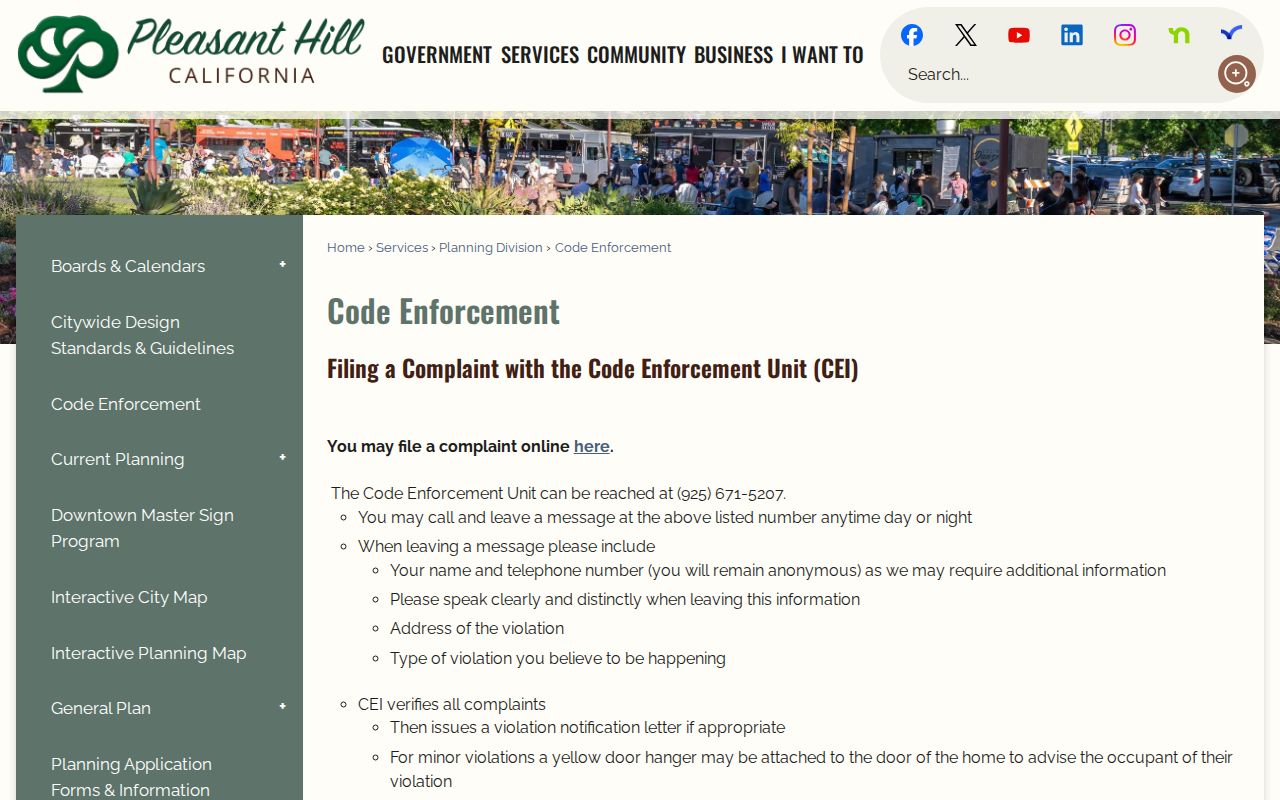Viewport: 1280px width, 800px height.
Task: Open the Nextdoor social icon
Action: [1179, 35]
